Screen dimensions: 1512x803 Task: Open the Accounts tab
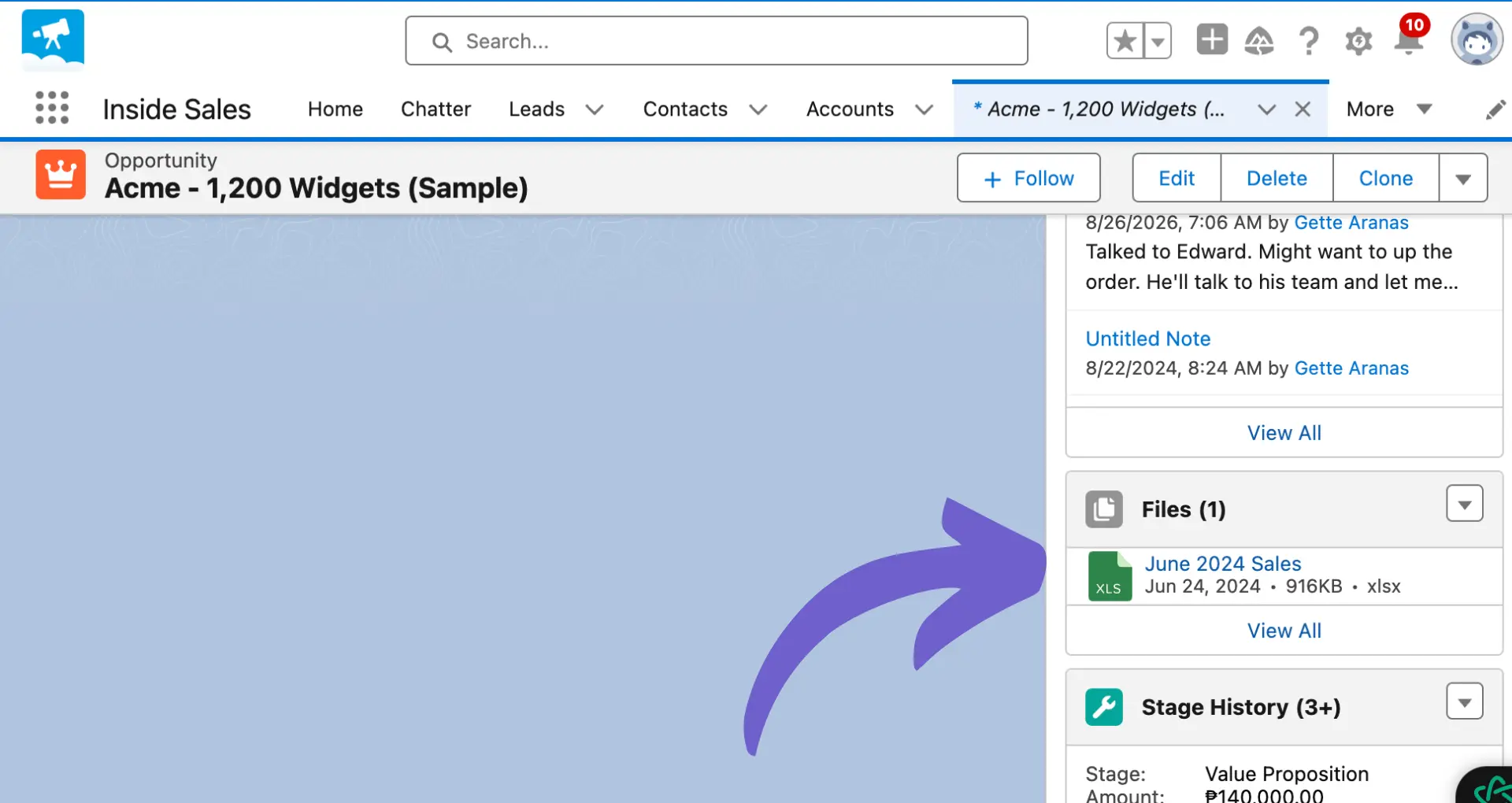[x=850, y=109]
